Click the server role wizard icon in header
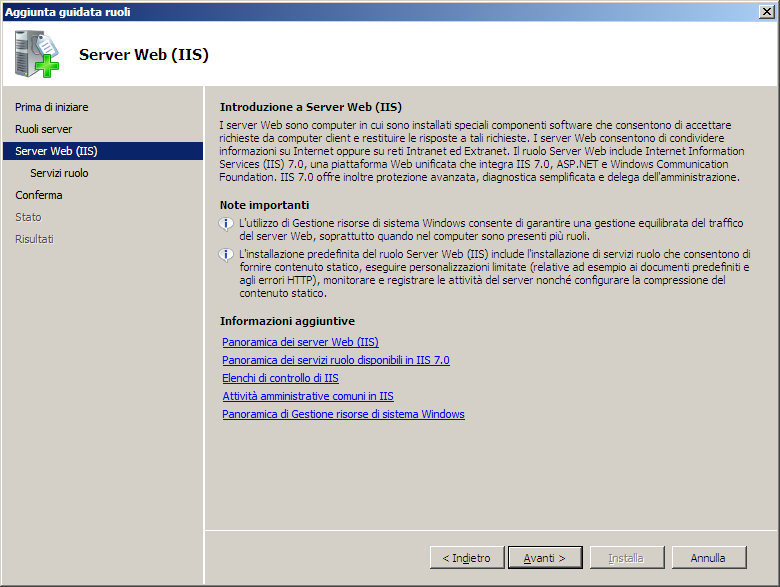 tap(37, 54)
